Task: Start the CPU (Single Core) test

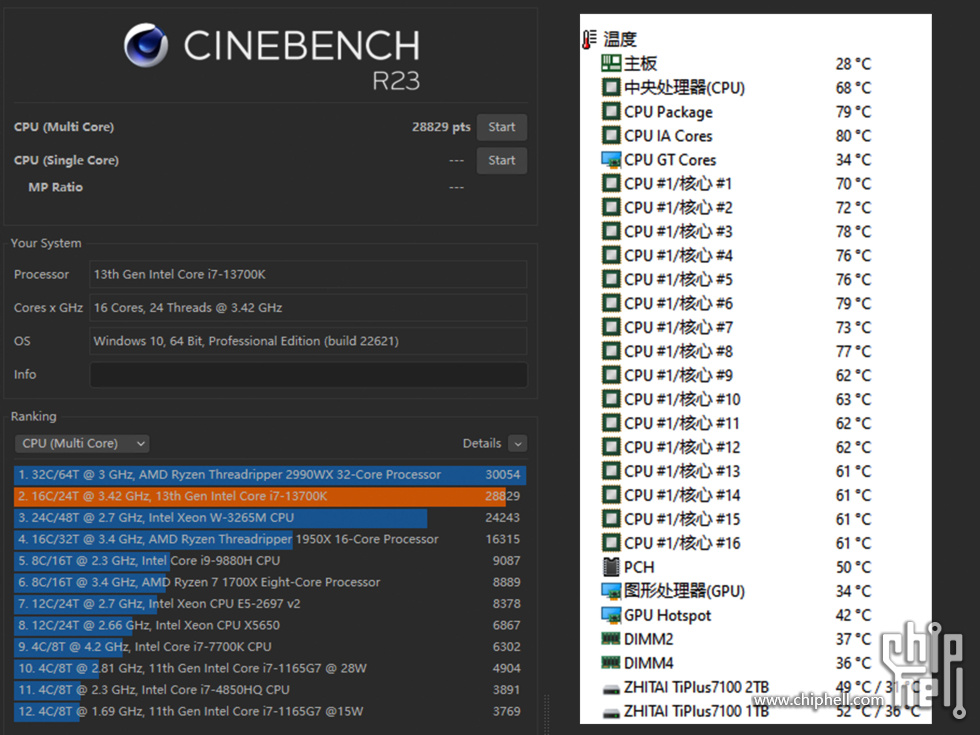Action: (502, 160)
